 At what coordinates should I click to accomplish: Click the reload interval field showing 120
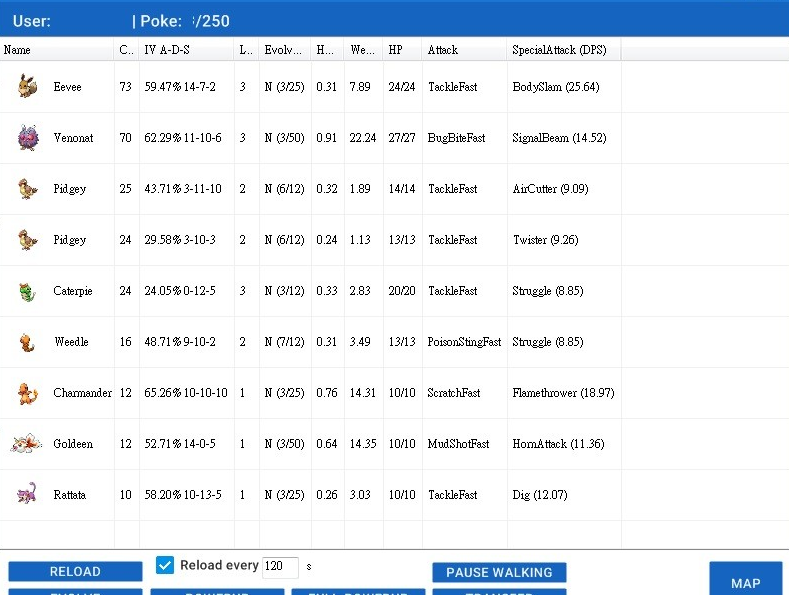click(280, 566)
